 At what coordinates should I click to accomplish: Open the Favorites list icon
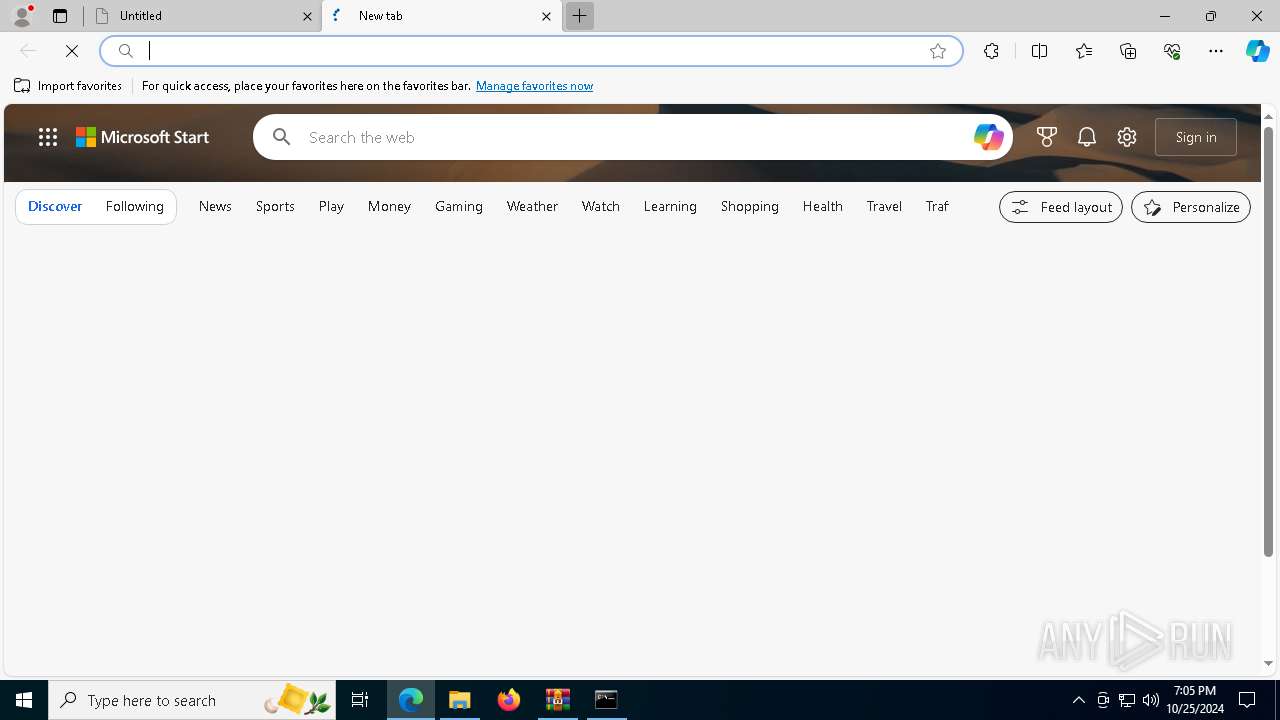1084,51
